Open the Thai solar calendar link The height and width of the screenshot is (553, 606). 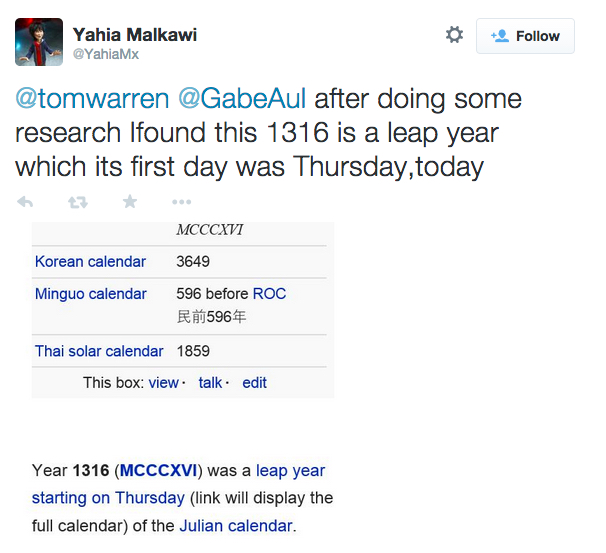click(x=99, y=351)
